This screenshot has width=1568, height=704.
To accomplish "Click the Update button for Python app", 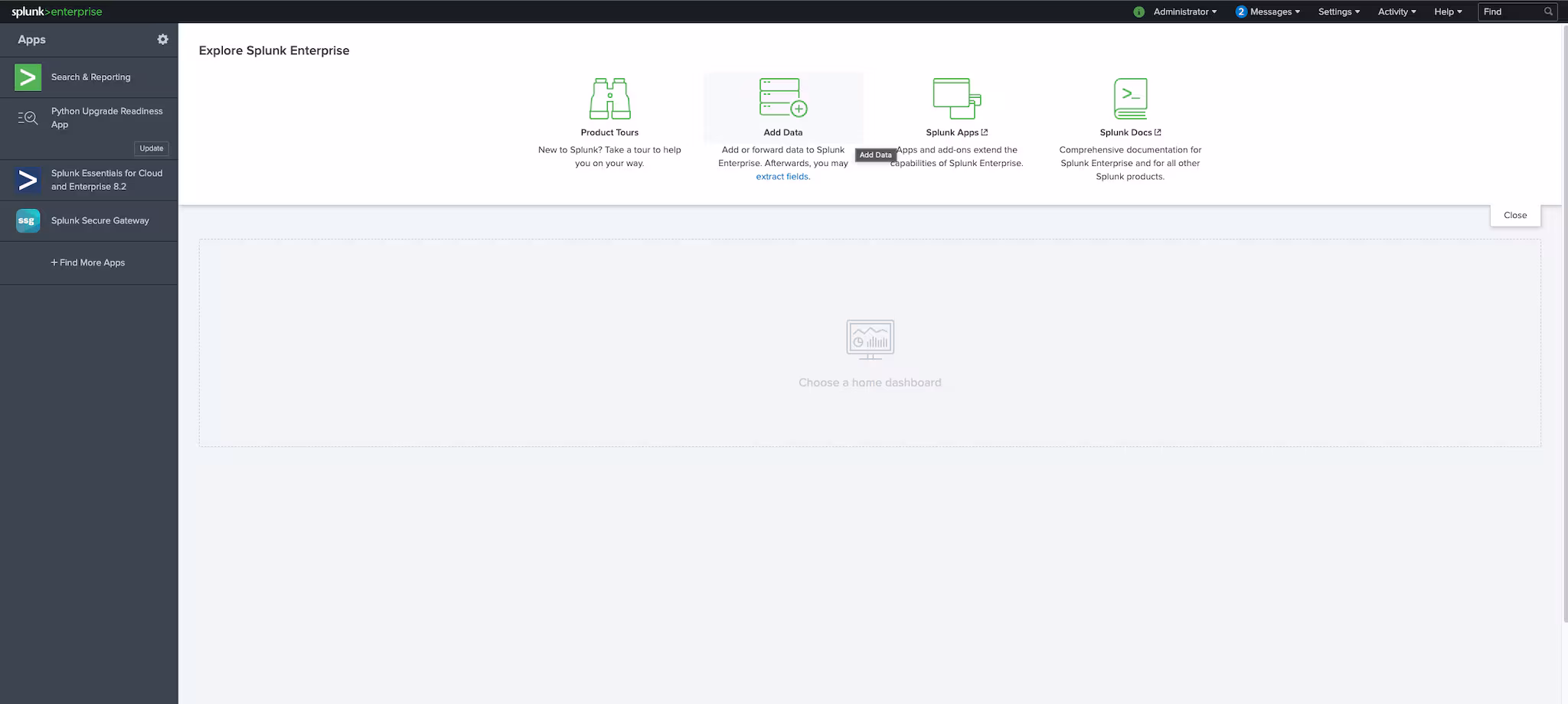I will pos(152,148).
